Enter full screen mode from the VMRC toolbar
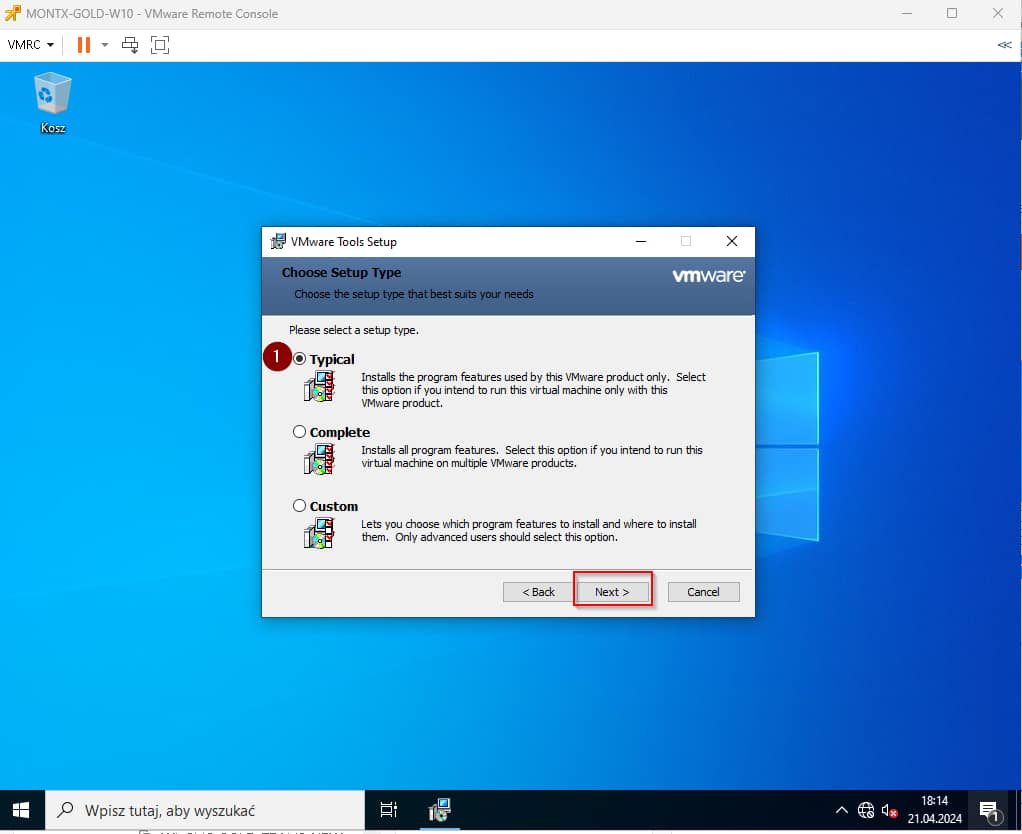This screenshot has height=834, width=1022. [x=160, y=45]
